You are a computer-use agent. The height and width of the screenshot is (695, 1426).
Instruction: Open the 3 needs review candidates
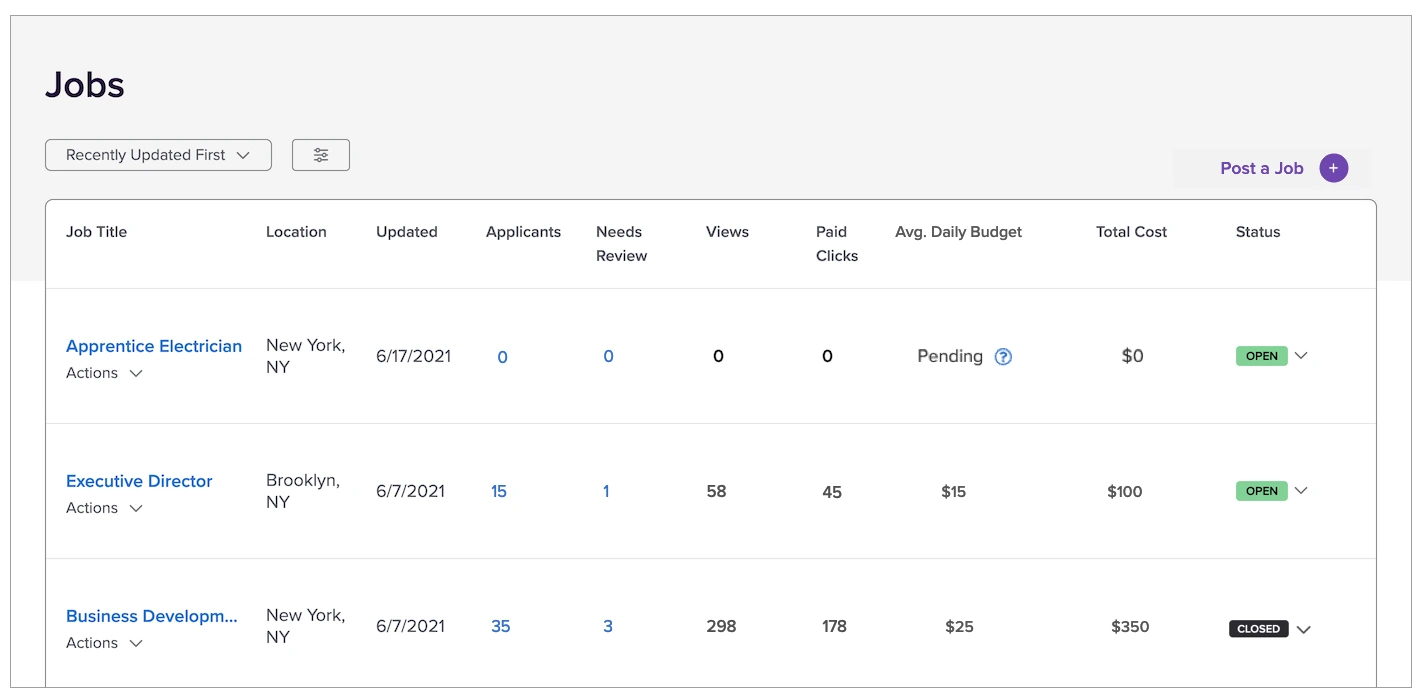coord(608,626)
